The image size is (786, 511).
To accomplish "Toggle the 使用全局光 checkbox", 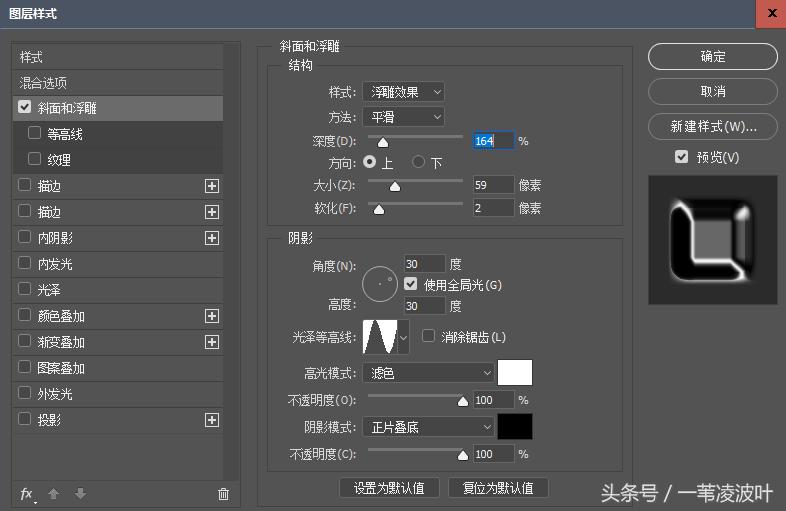I will 411,284.
